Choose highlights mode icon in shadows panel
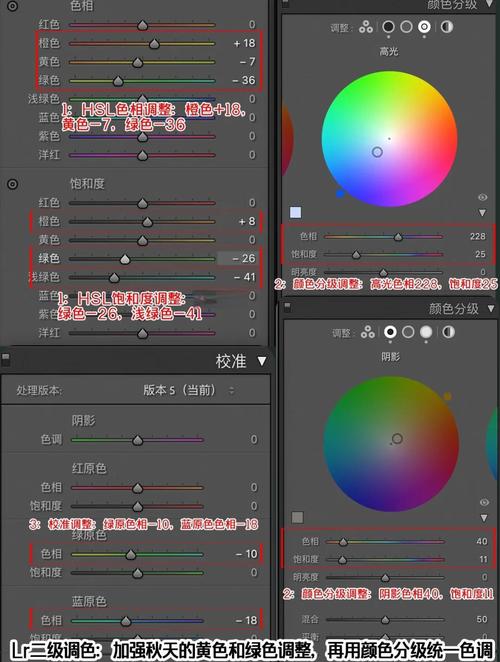The width and height of the screenshot is (500, 662). [x=426, y=332]
